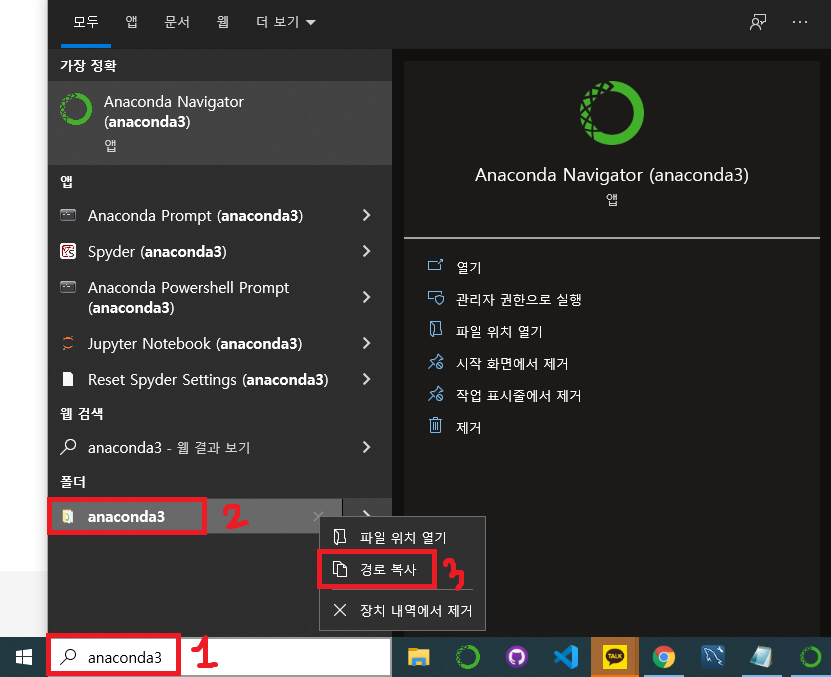Click the magnifier icon in the taskbar search box
831x677 pixels.
coord(68,656)
